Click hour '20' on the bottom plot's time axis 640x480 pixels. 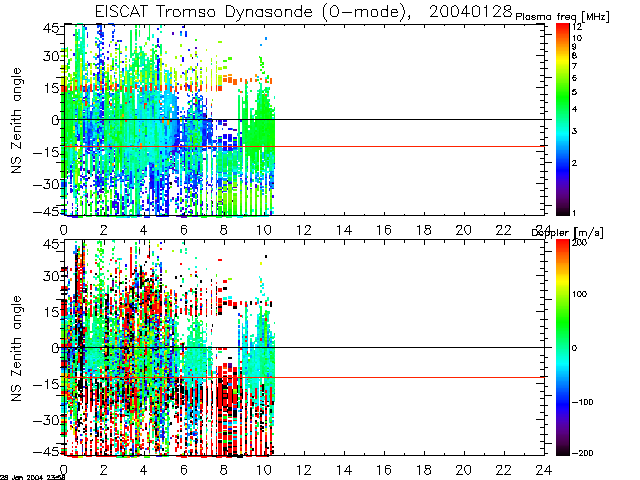(464, 470)
